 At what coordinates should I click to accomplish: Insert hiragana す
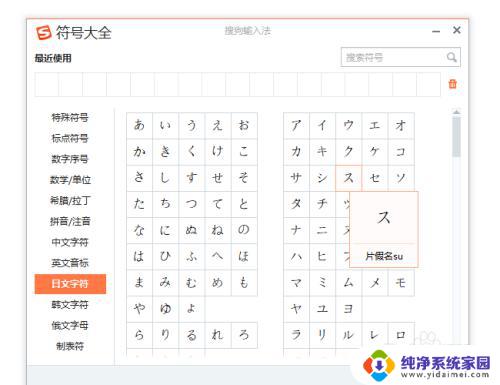tap(192, 178)
